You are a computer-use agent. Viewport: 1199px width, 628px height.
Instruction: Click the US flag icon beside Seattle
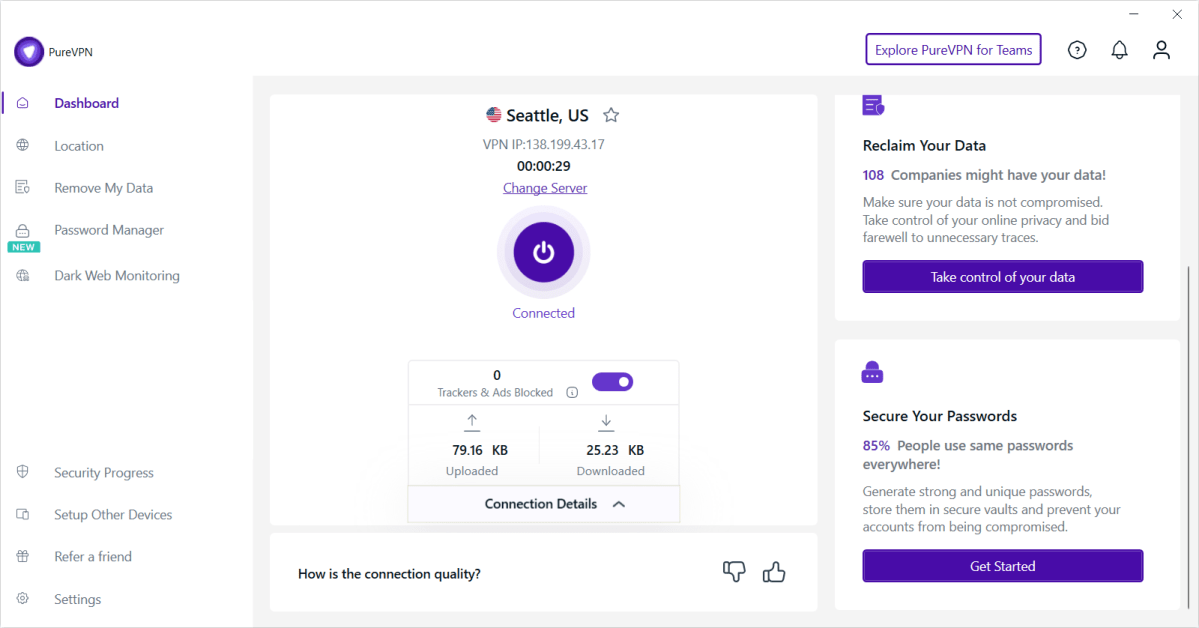[494, 115]
